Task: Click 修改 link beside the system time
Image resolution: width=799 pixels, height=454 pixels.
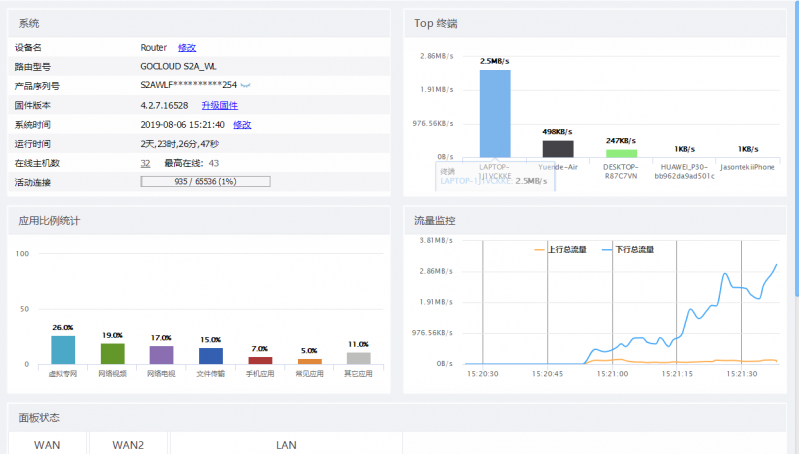Action: click(242, 124)
